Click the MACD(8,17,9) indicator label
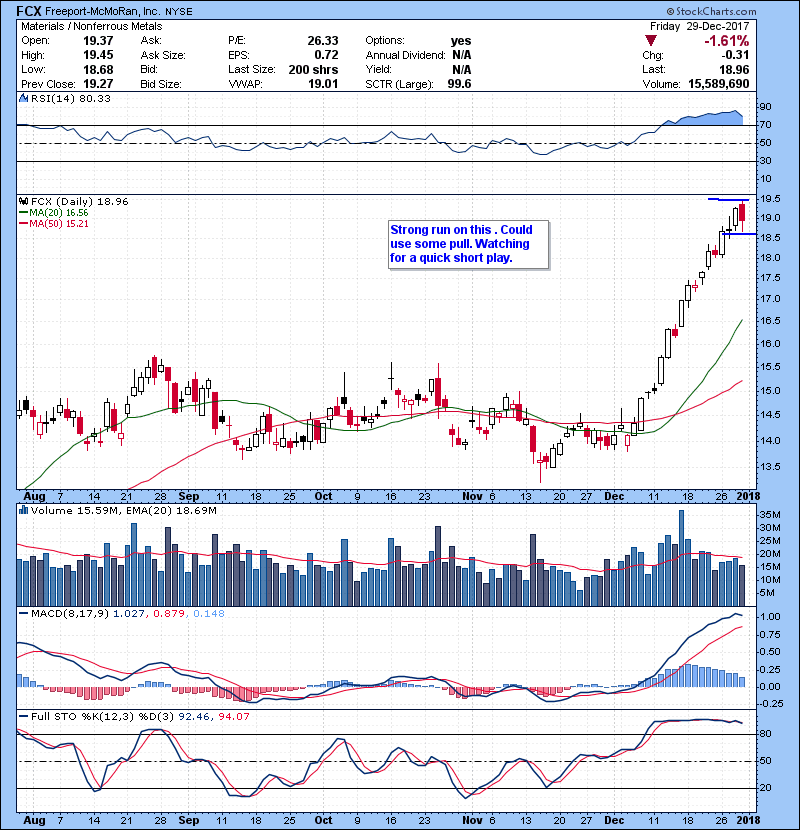Screen dimensions: 800x830 [x=69, y=614]
